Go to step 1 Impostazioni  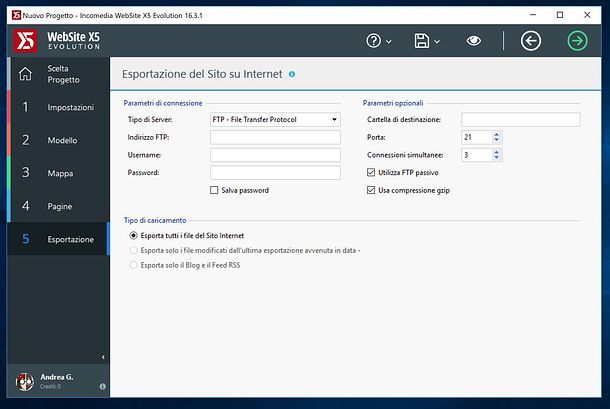coord(59,107)
